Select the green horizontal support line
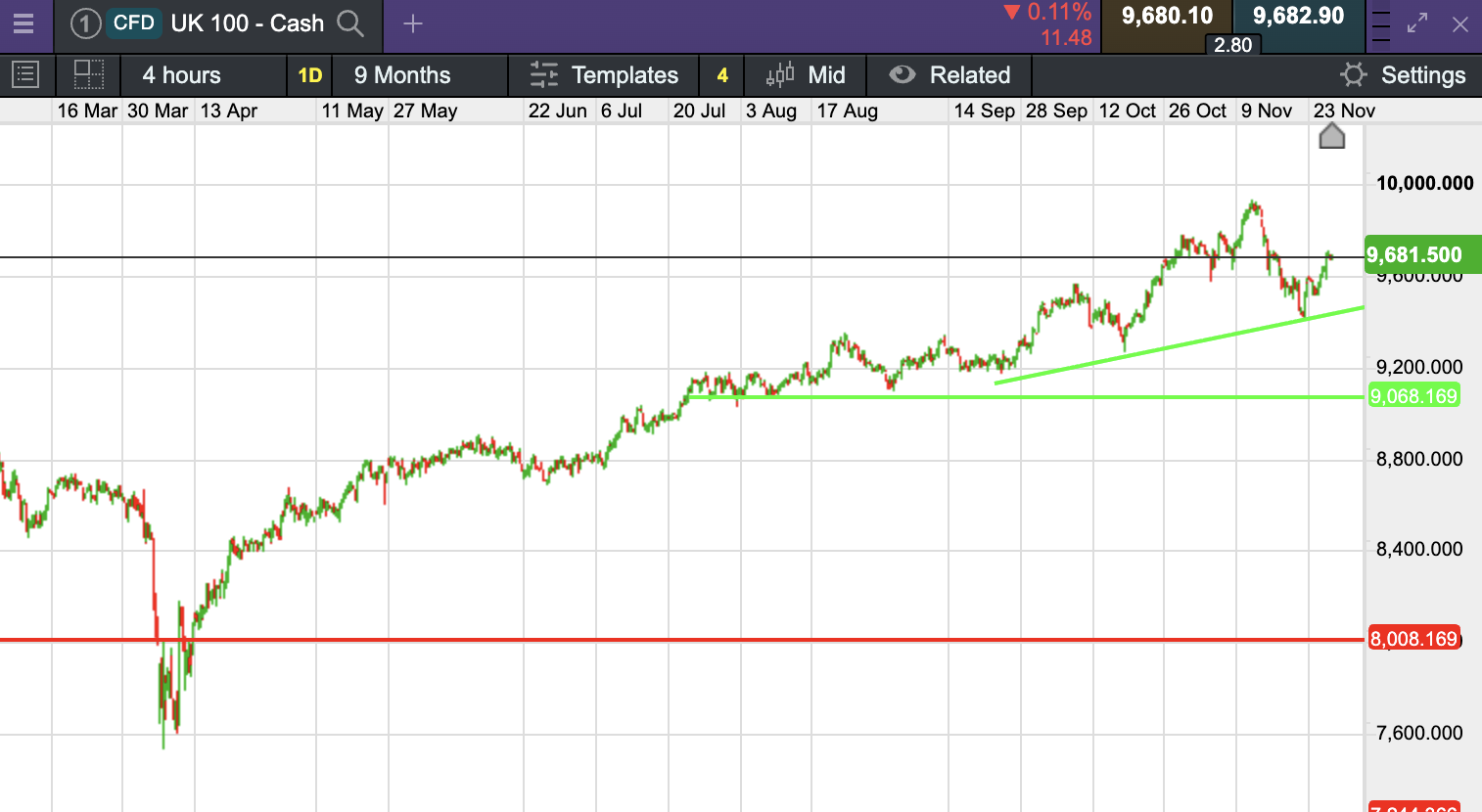The width and height of the screenshot is (1482, 812). [x=1026, y=396]
